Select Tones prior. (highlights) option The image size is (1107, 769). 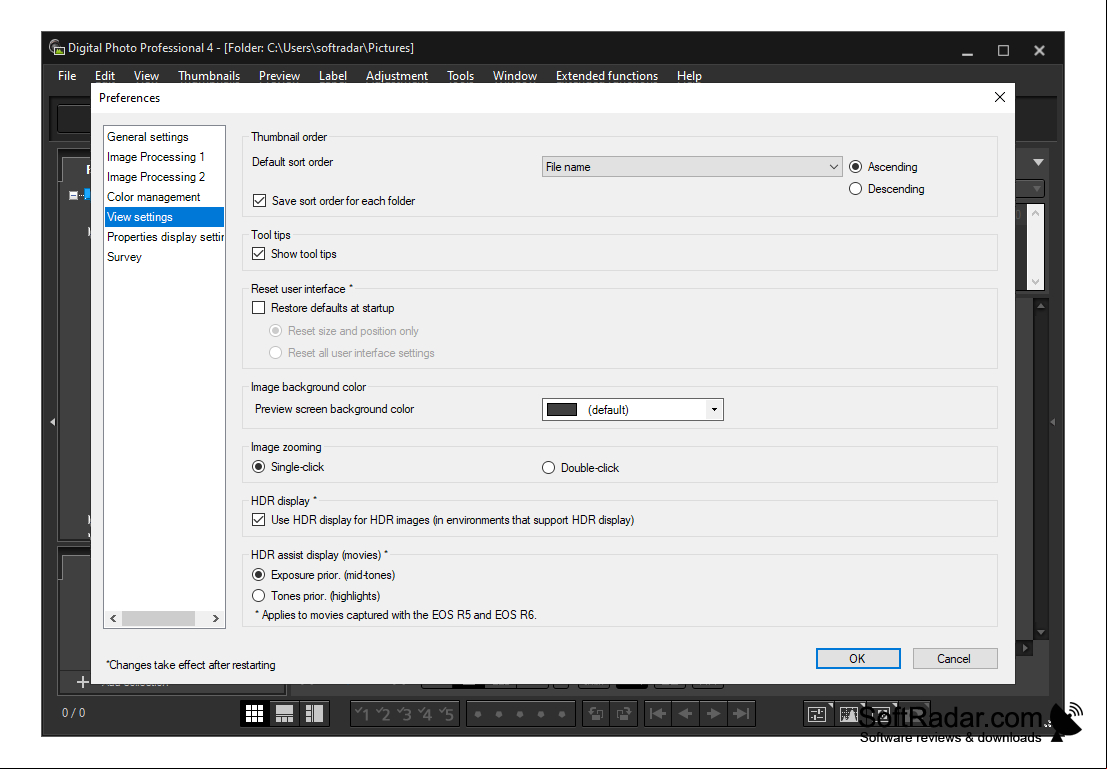tap(259, 596)
